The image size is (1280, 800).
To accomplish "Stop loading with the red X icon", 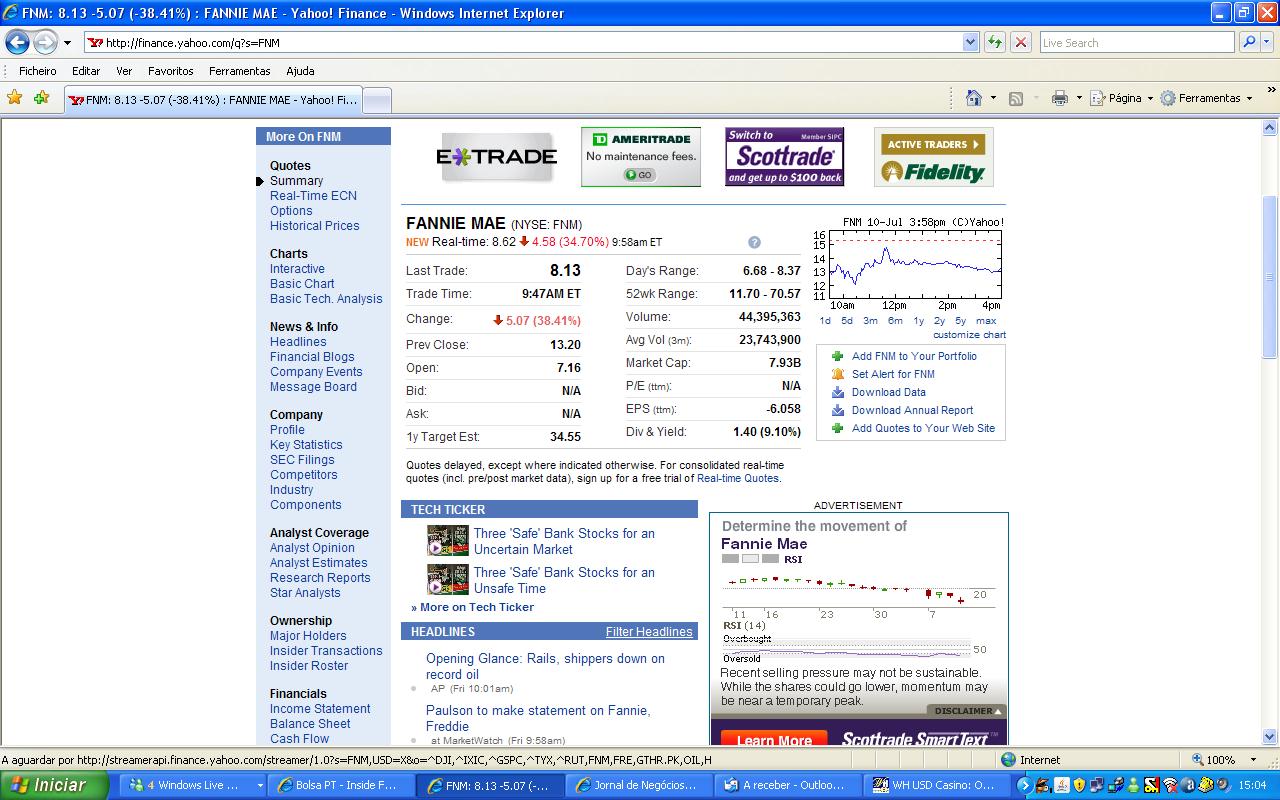I will point(1021,42).
